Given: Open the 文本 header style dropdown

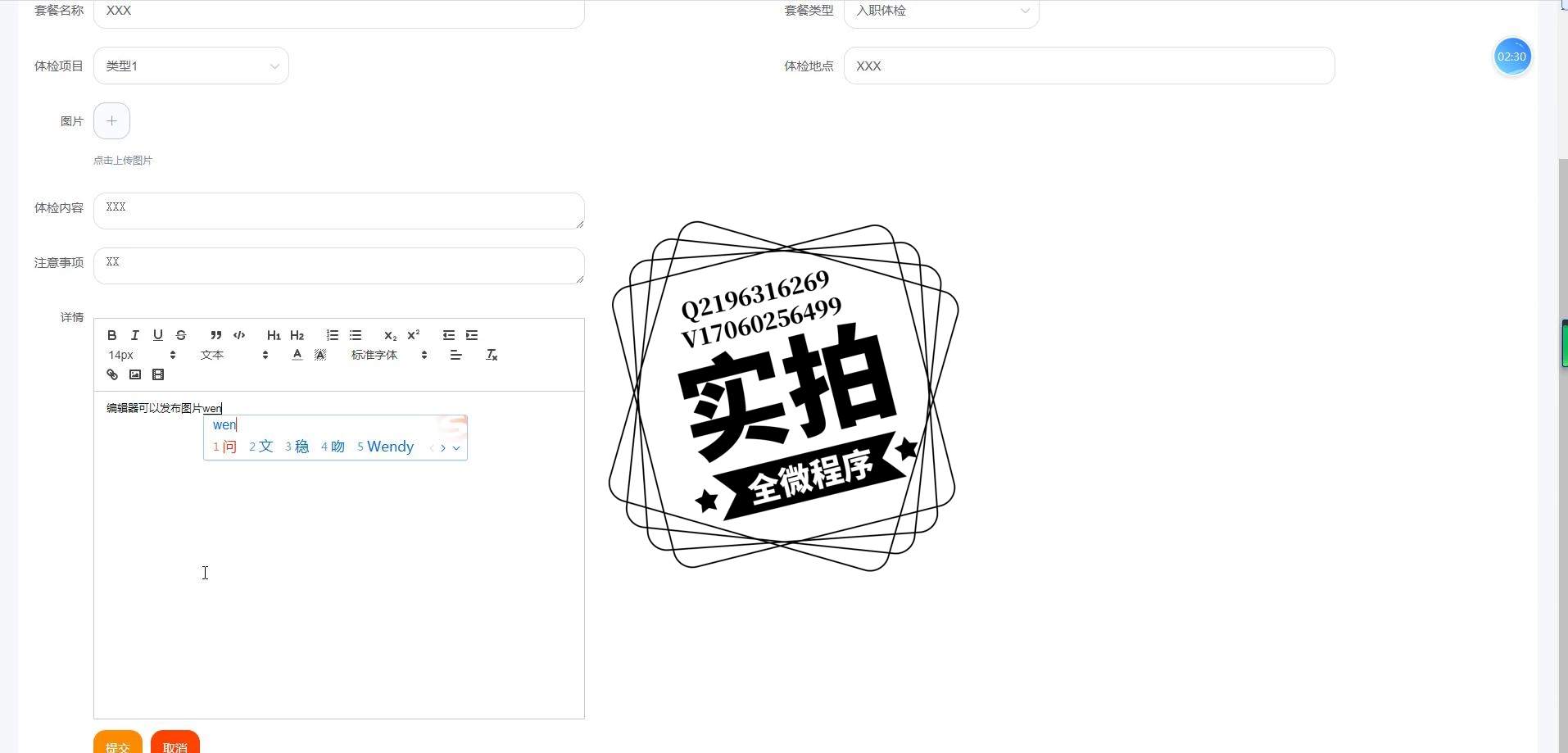Looking at the screenshot, I should pos(234,355).
